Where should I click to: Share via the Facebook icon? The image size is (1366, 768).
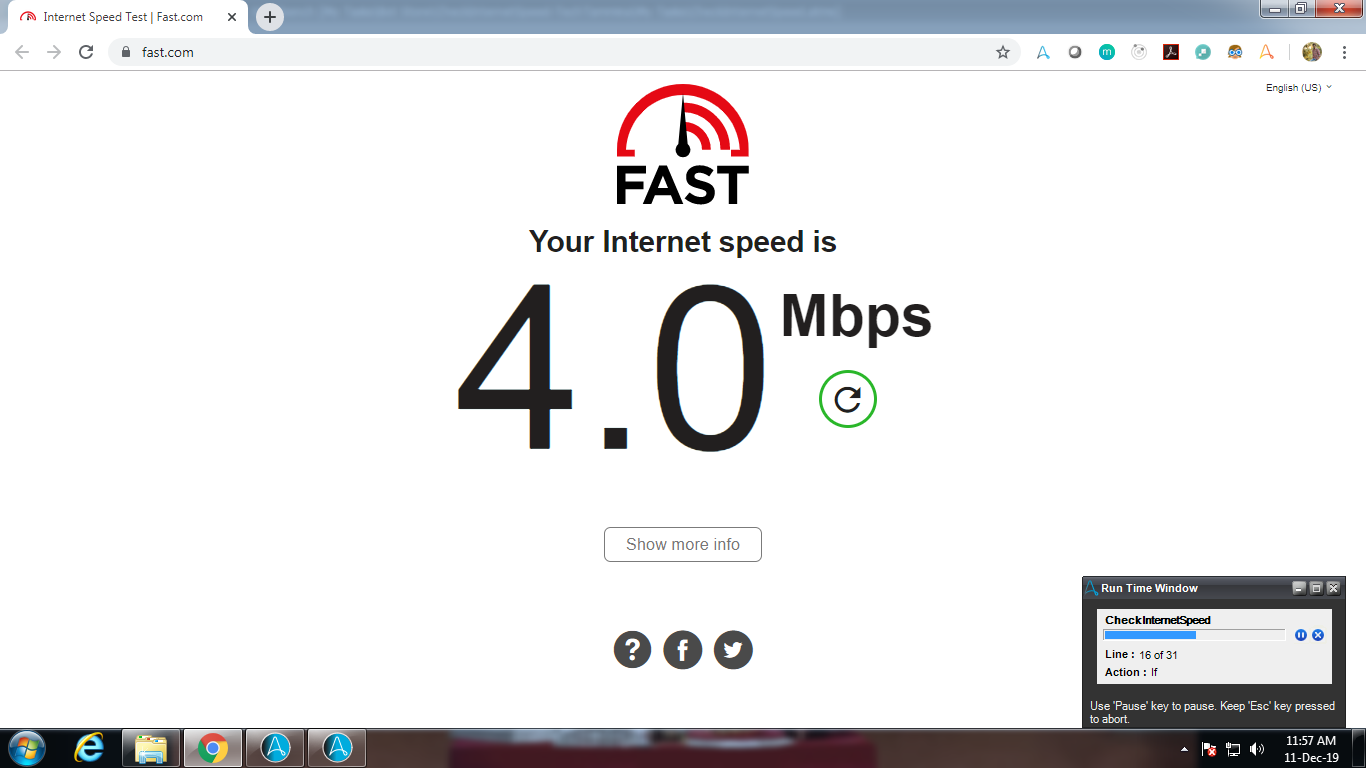click(x=683, y=650)
